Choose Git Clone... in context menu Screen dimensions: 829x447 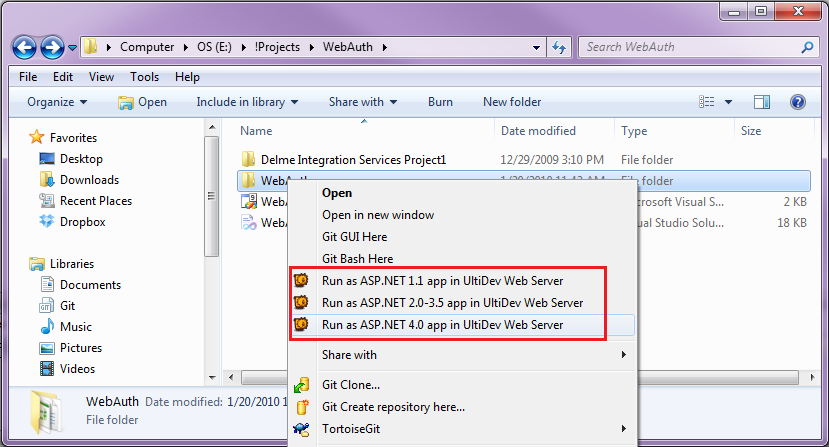(351, 385)
